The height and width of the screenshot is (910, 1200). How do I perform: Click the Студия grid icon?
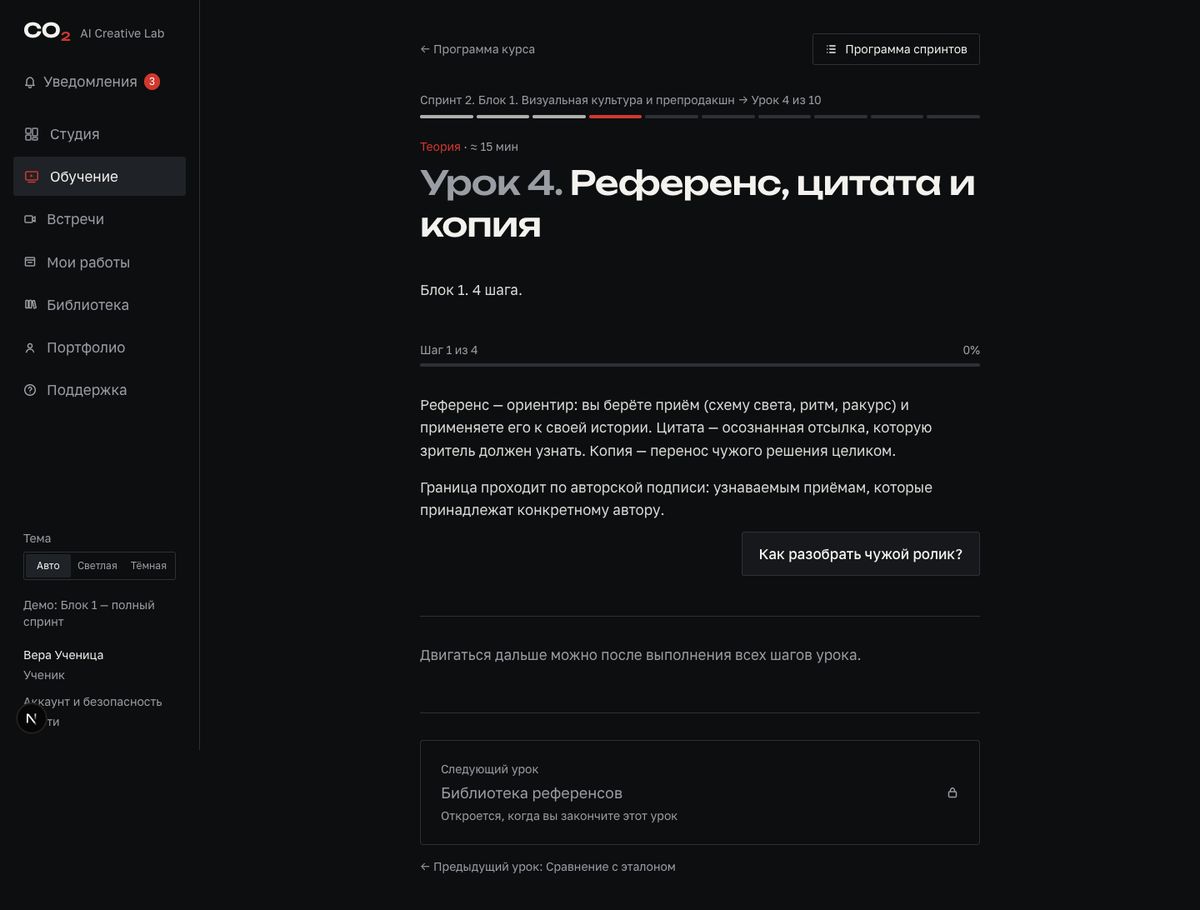[32, 134]
